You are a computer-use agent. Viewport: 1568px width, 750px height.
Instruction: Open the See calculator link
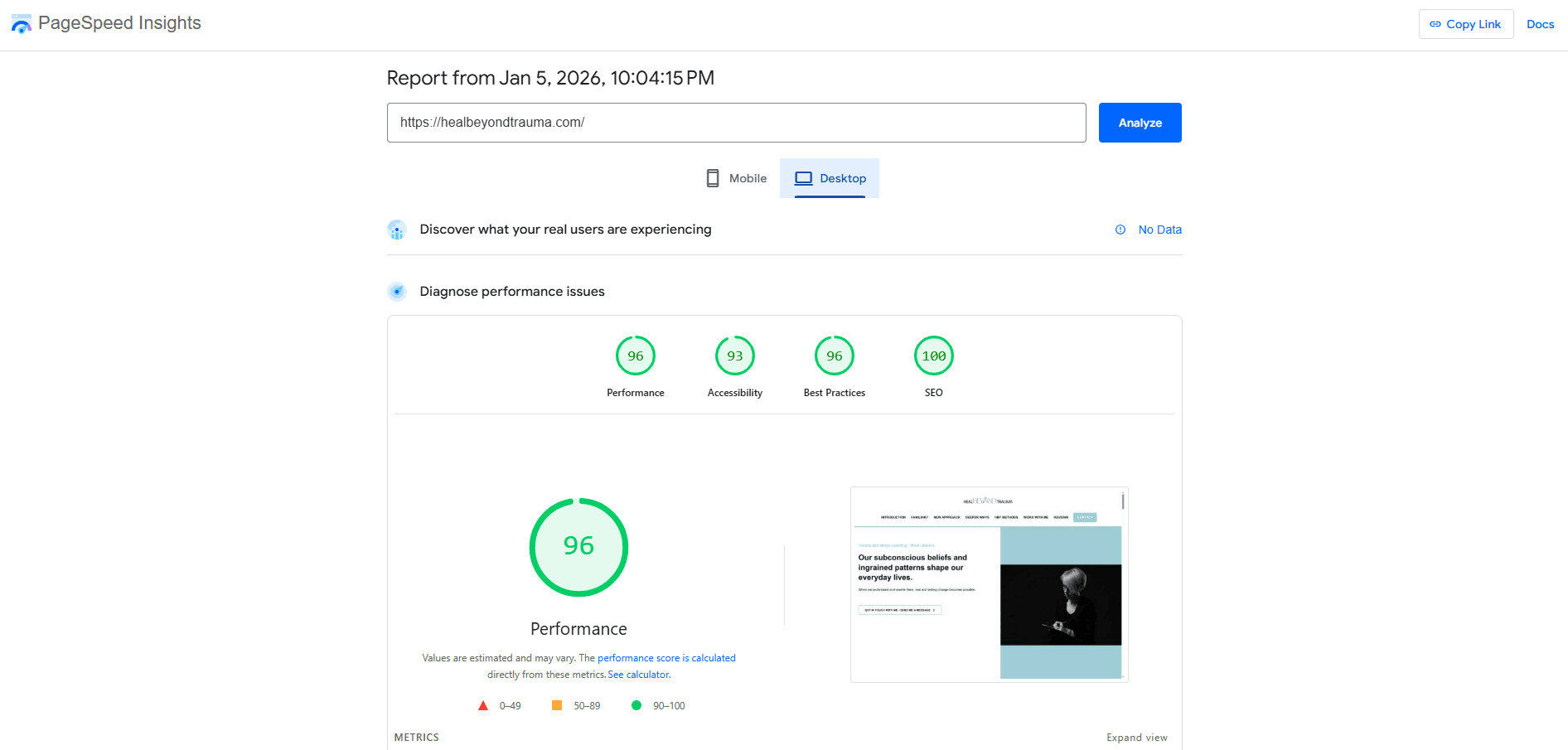point(639,675)
